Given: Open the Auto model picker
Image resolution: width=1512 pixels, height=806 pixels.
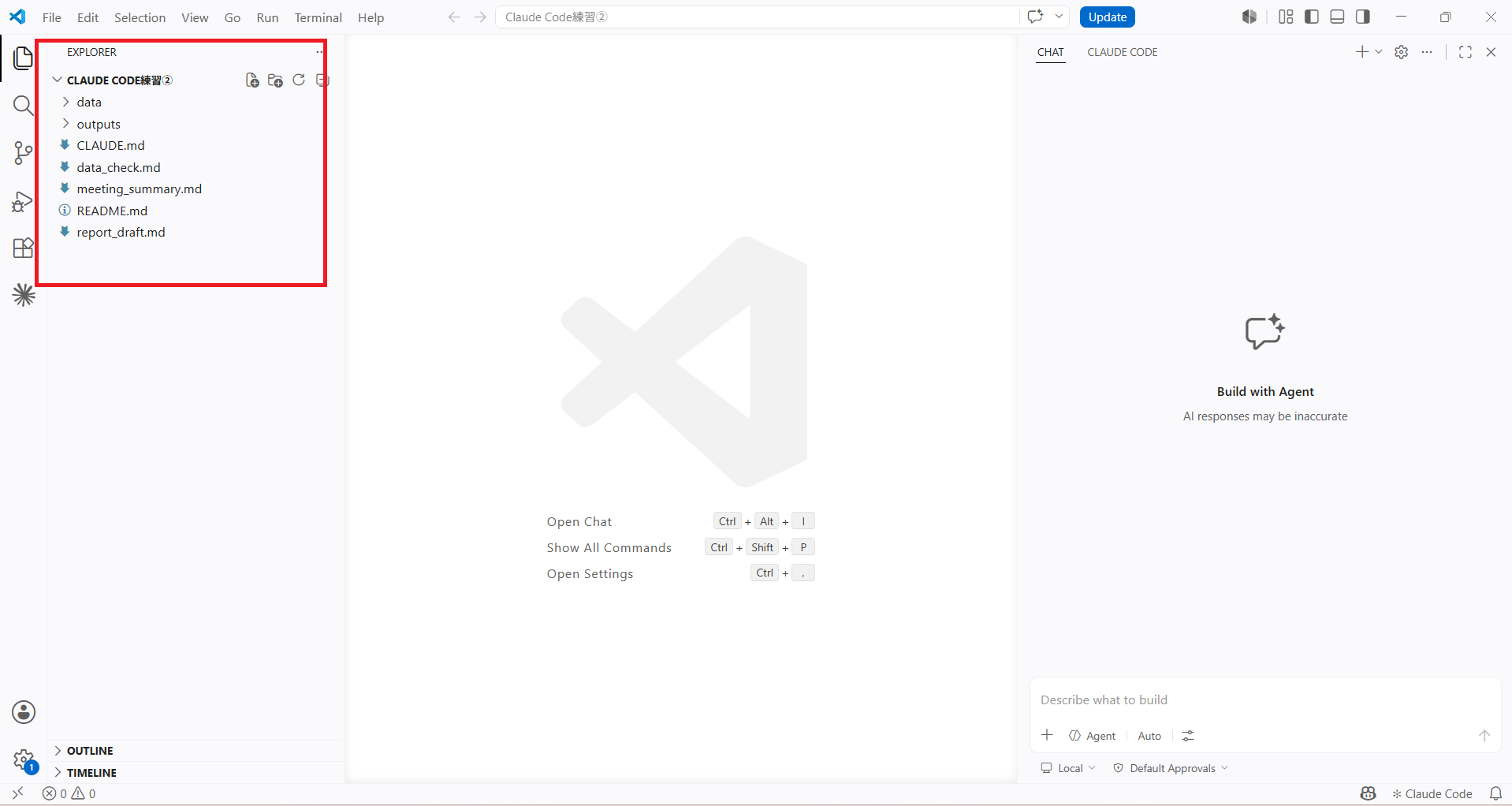Looking at the screenshot, I should 1149,736.
